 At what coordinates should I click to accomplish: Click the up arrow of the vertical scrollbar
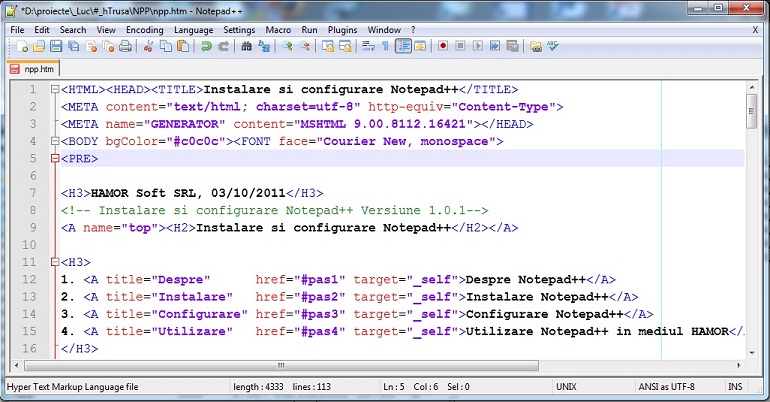(x=752, y=87)
